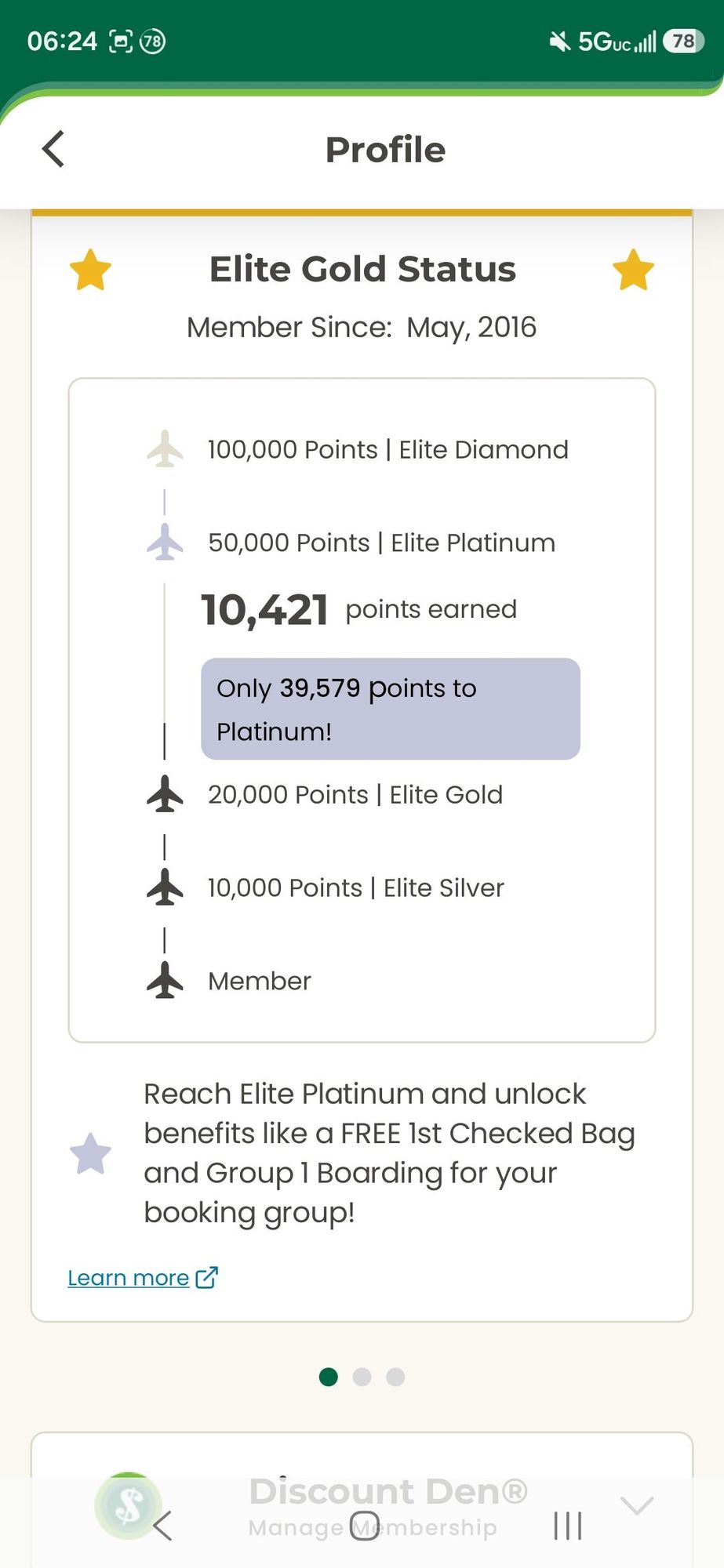Tap the Elite Silver airplane icon
The image size is (724, 1568).
pos(165,887)
